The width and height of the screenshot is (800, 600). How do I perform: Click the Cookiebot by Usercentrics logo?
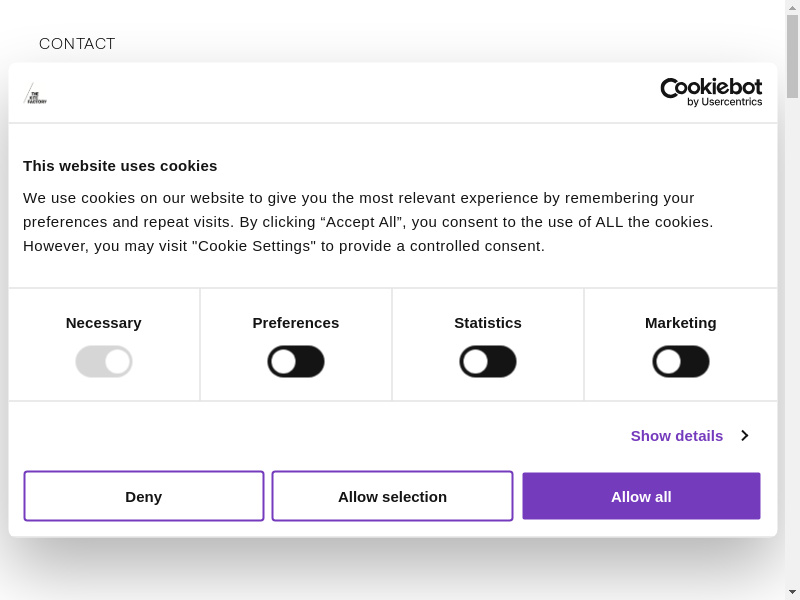[x=711, y=92]
